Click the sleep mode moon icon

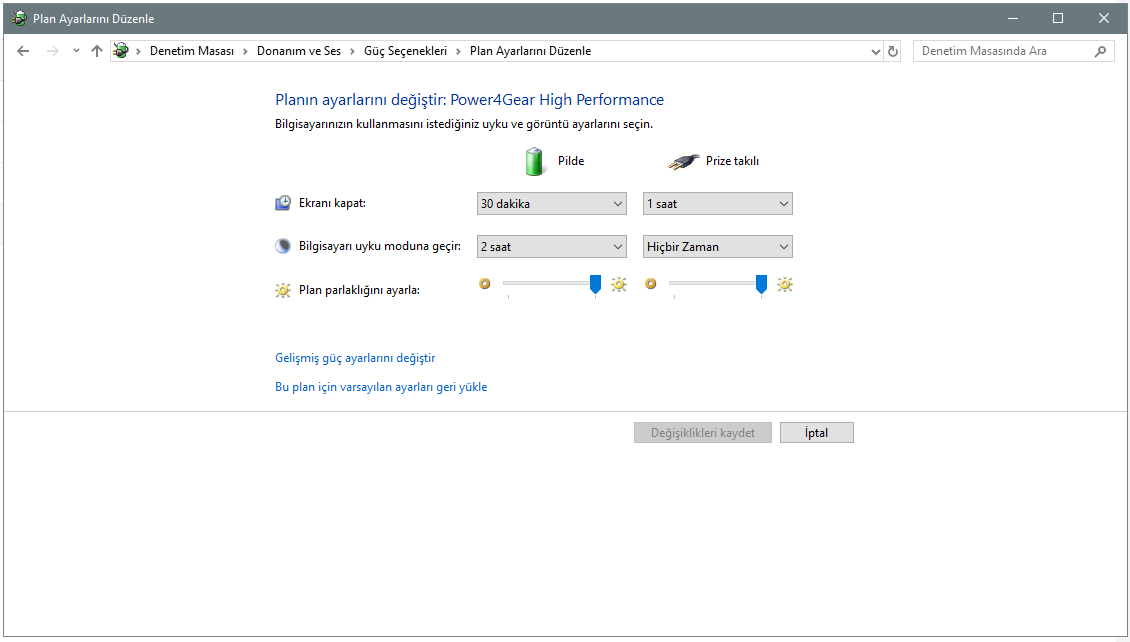(283, 246)
